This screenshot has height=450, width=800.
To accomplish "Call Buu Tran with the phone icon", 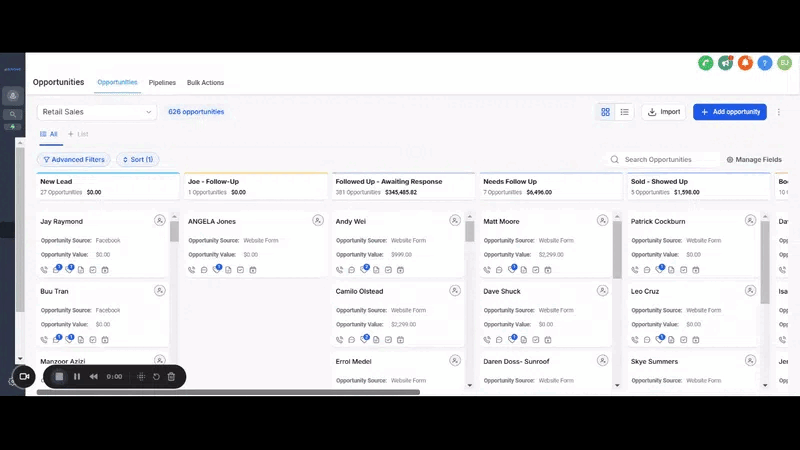I will click(x=44, y=340).
